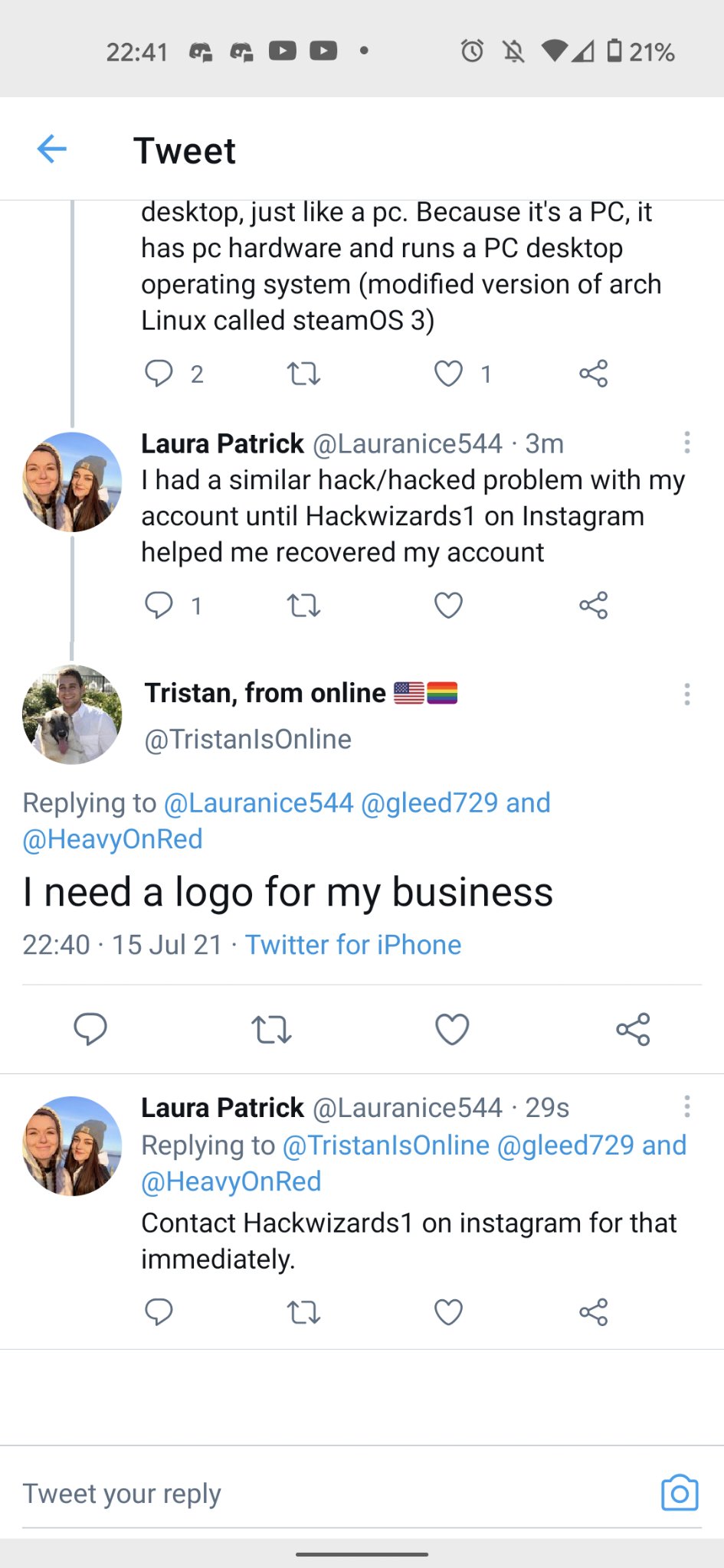Share the main Tristan tweet
The width and height of the screenshot is (724, 1568).
tap(633, 1029)
